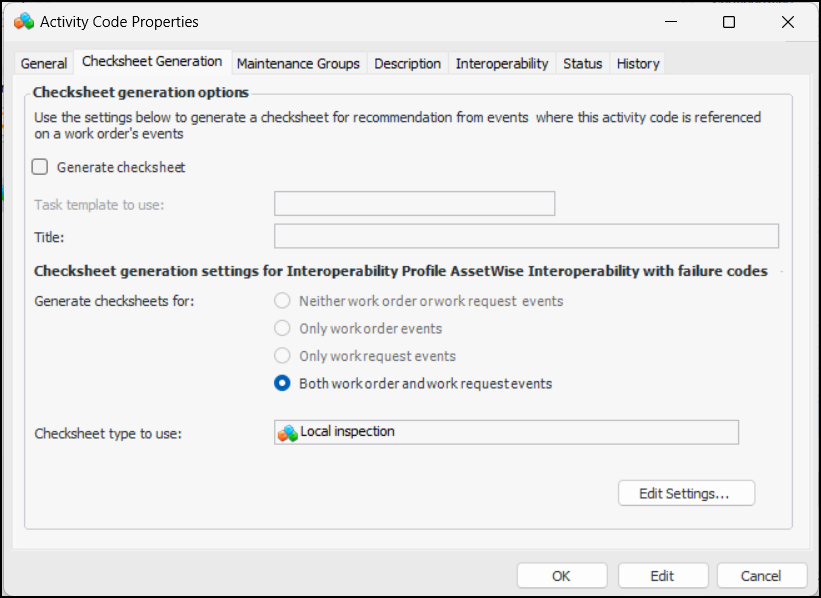Choose Only work order events option
The width and height of the screenshot is (821, 598).
pyautogui.click(x=283, y=329)
